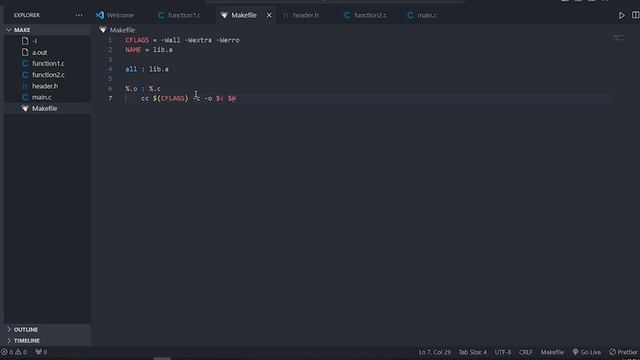The height and width of the screenshot is (360, 640).
Task: Click the errors and warnings status indicator
Action: point(14,352)
